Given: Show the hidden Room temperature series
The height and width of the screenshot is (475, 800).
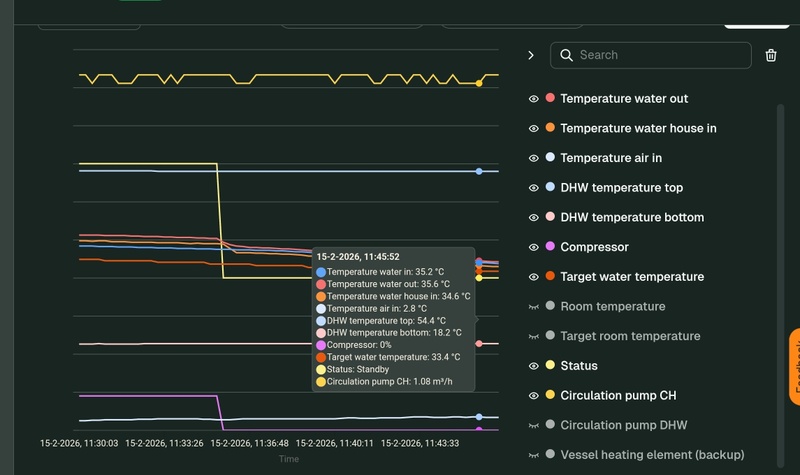Looking at the screenshot, I should pyautogui.click(x=534, y=306).
